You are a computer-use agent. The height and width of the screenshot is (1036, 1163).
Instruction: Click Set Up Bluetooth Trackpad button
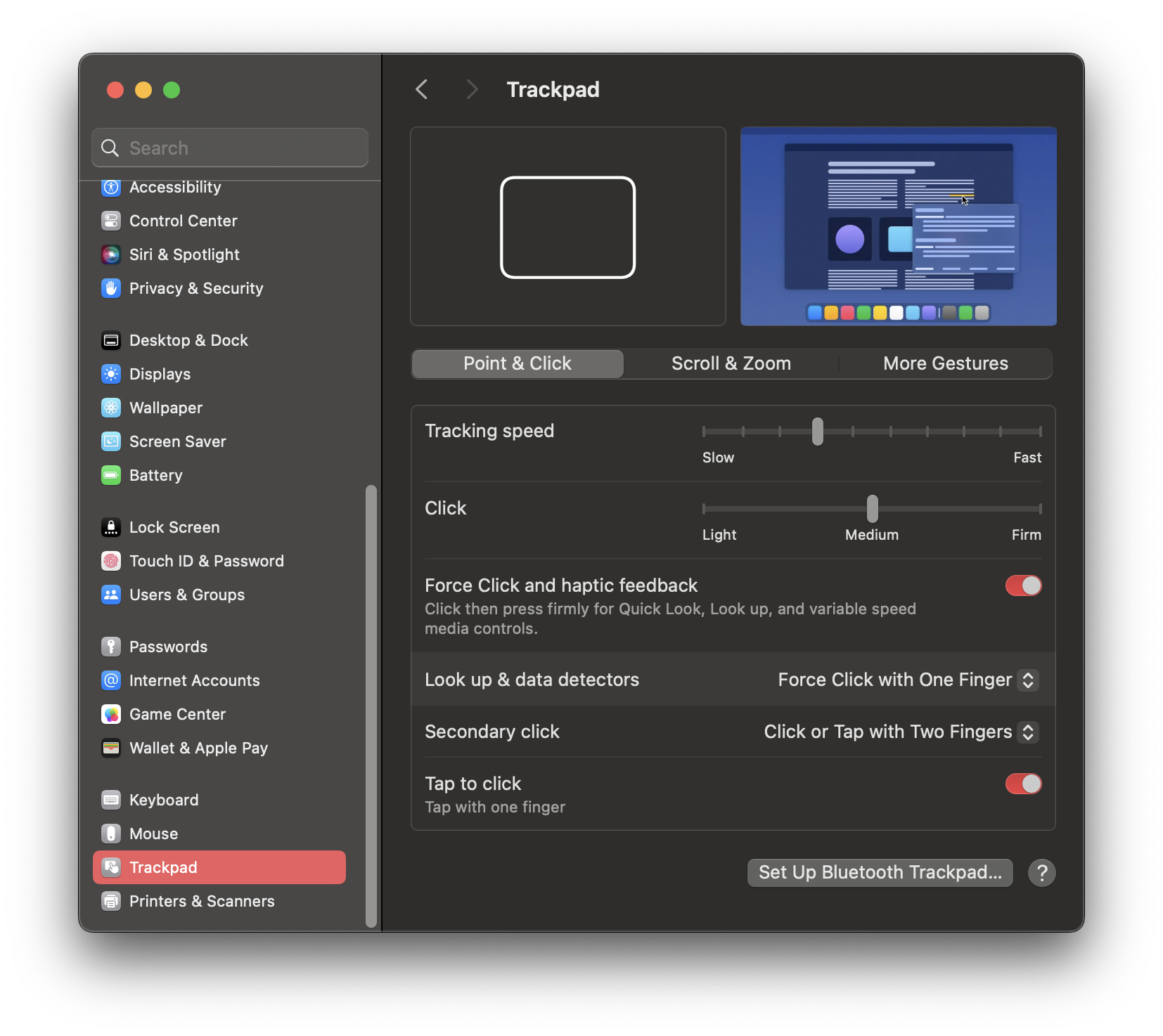point(880,873)
